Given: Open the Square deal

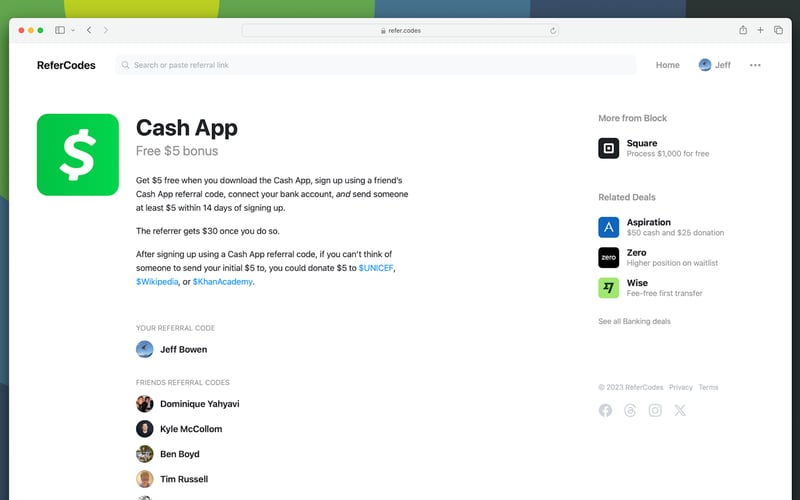Looking at the screenshot, I should (x=654, y=148).
